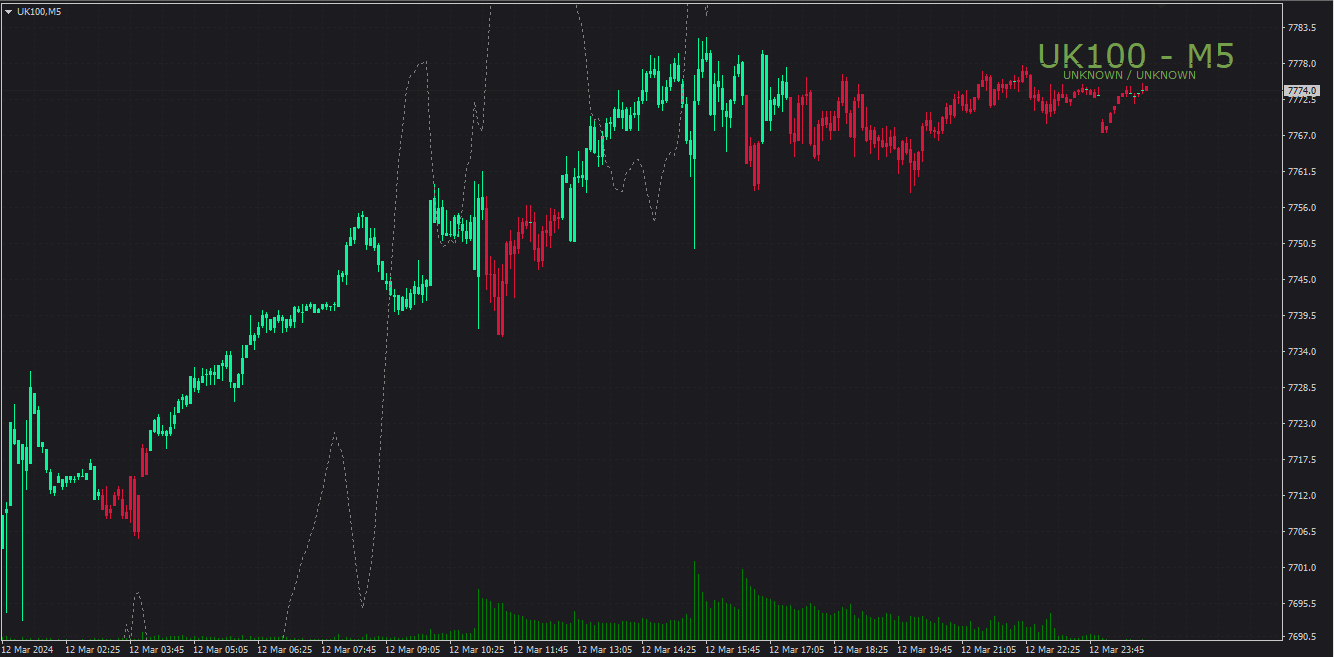Viewport: 1334px width, 657px height.
Task: Select the 12 Mar 2024 date label
Action: pos(28,649)
